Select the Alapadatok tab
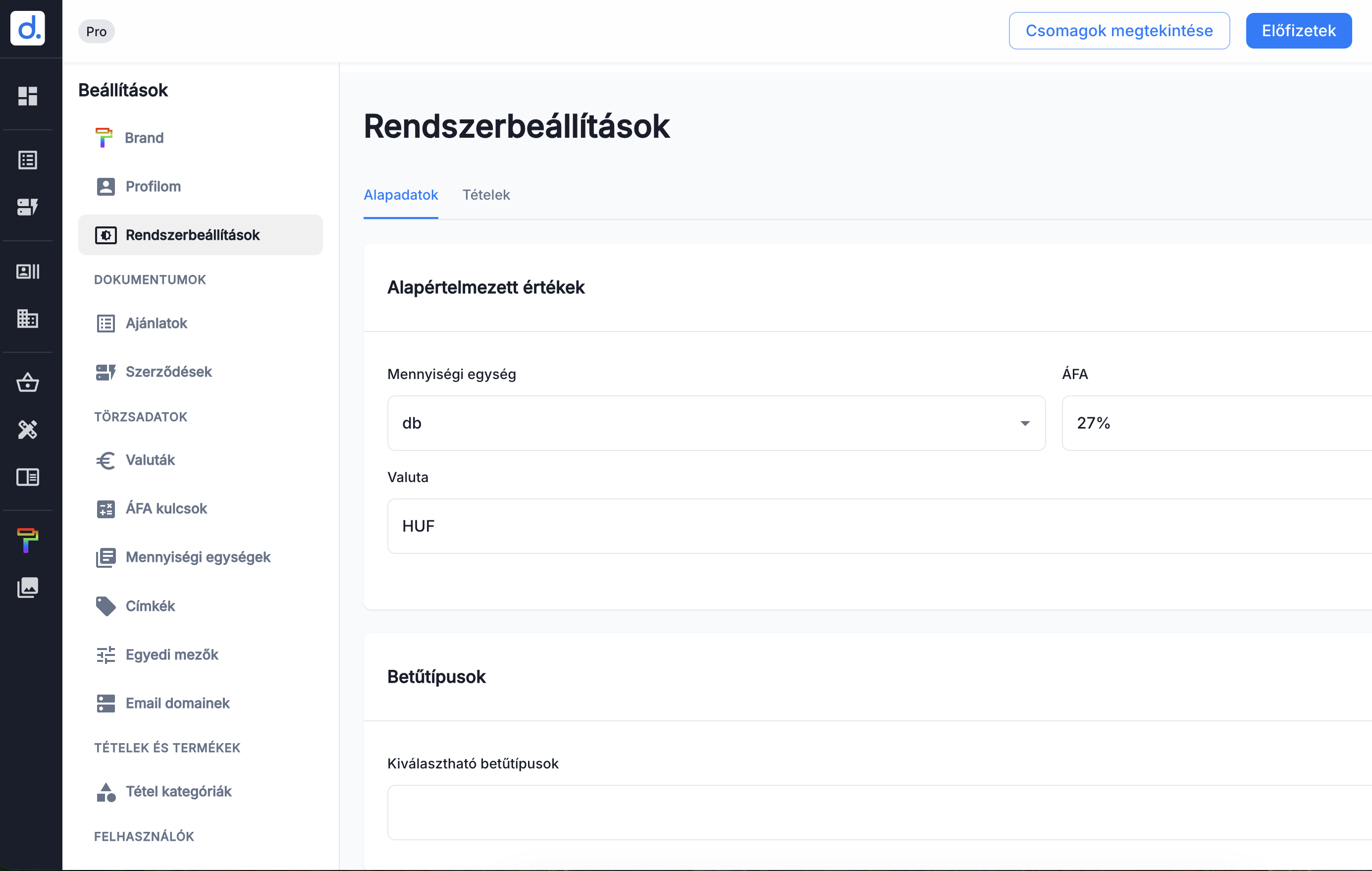Image resolution: width=1372 pixels, height=871 pixels. [401, 195]
